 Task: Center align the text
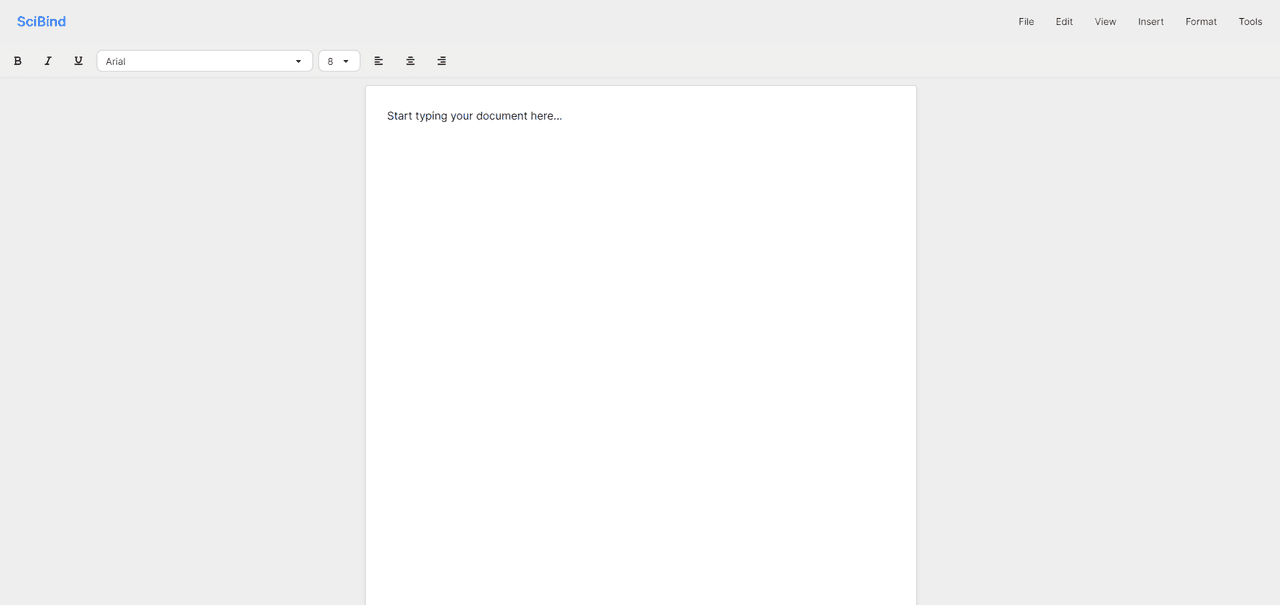point(410,61)
